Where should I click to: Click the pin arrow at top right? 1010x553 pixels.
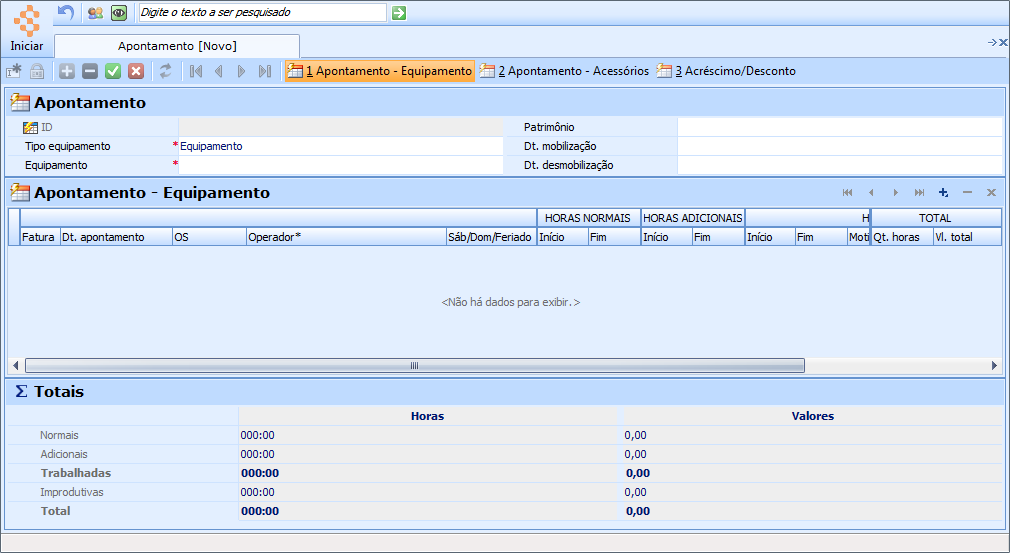[x=992, y=42]
